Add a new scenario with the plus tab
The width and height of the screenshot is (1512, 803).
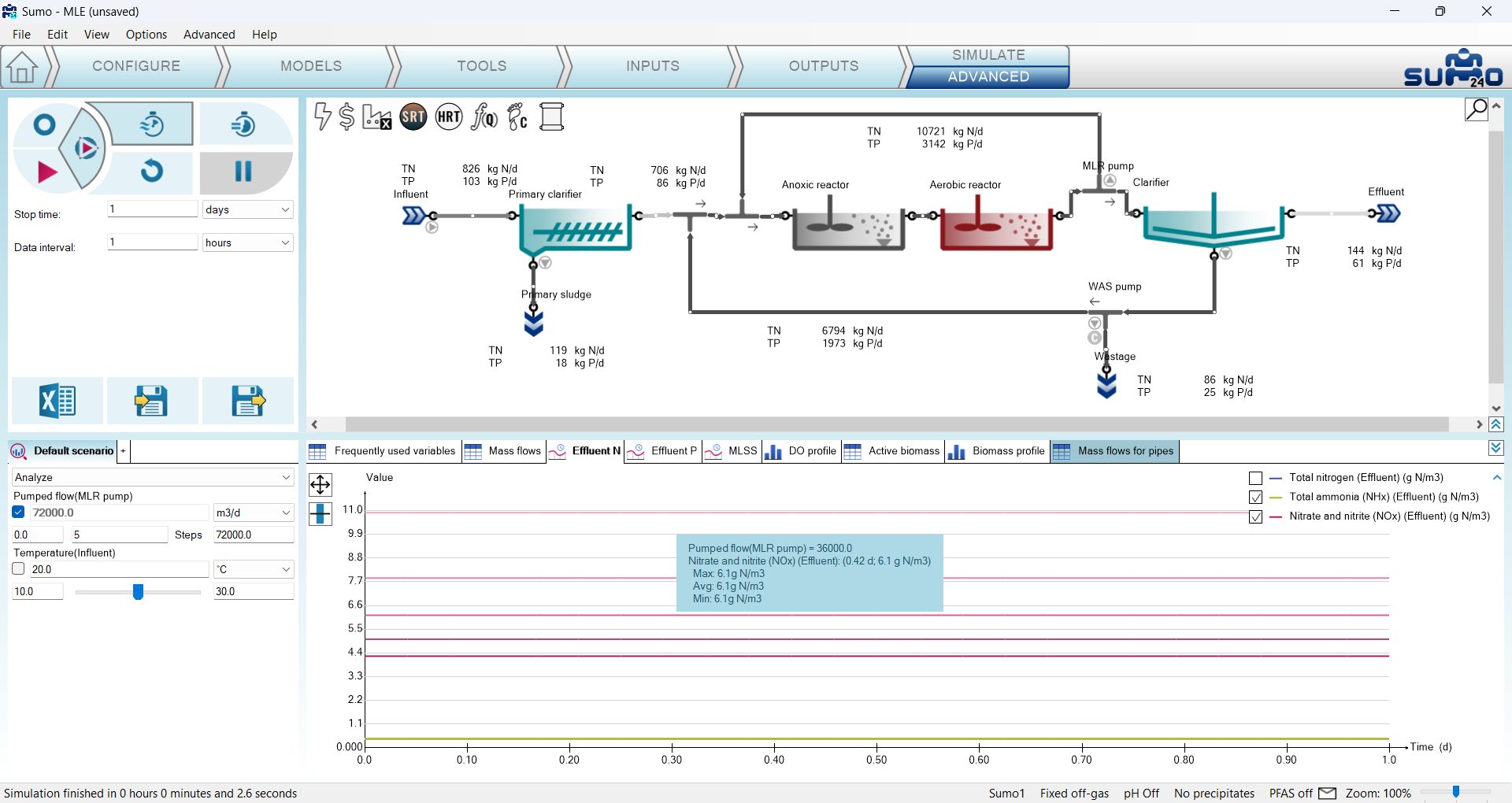click(123, 451)
